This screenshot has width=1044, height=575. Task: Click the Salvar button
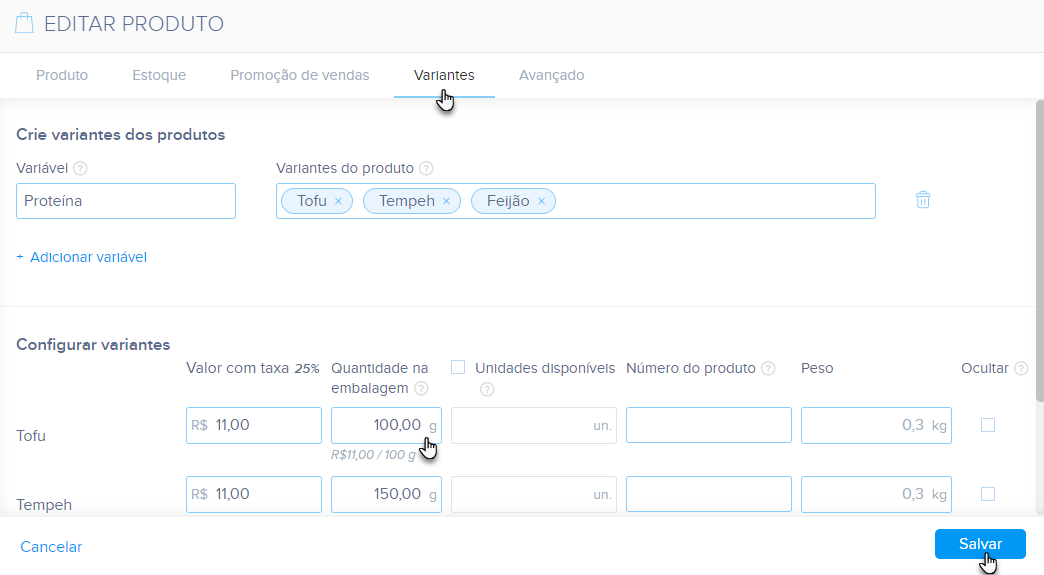(x=980, y=544)
